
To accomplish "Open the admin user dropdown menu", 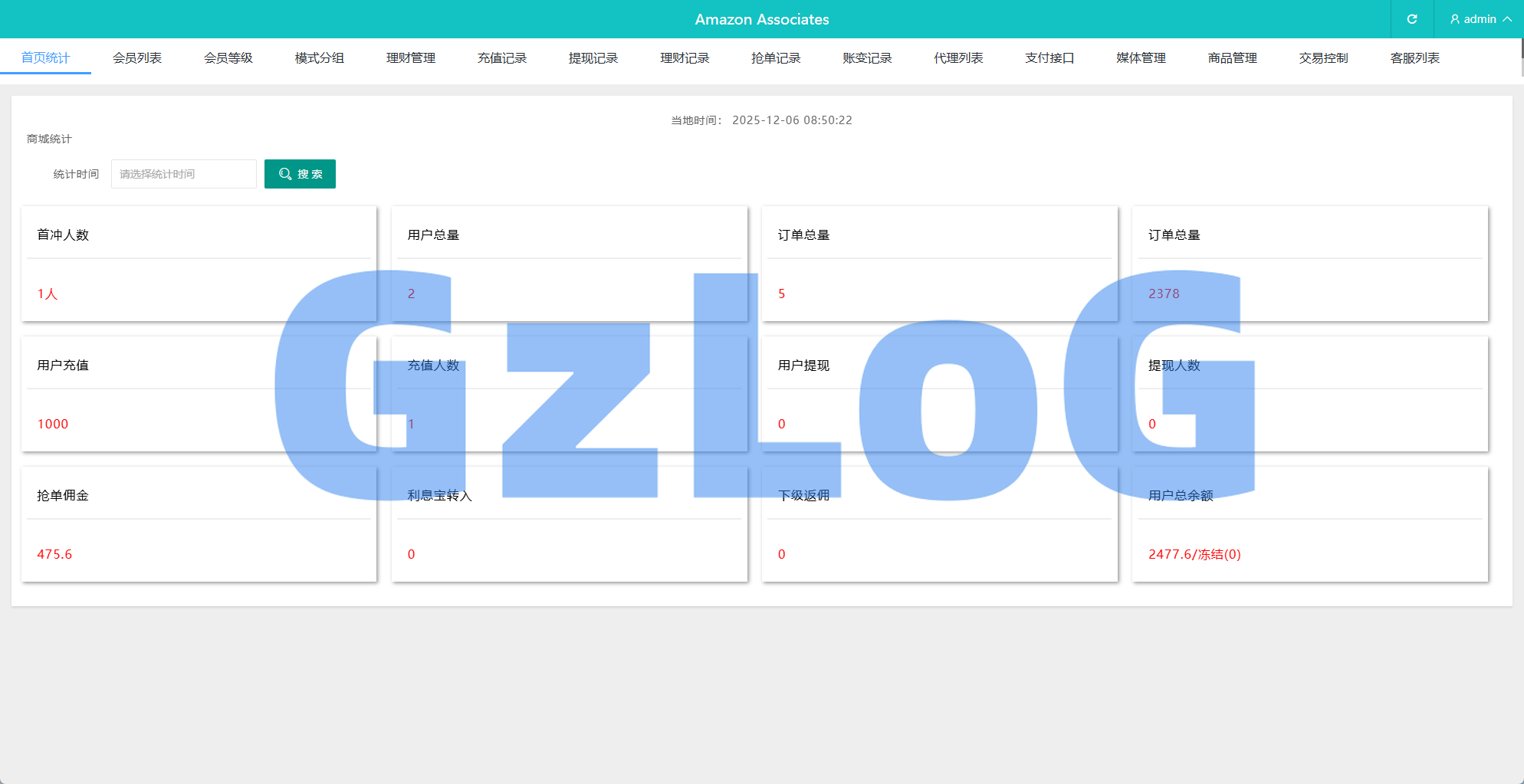I will 1480,19.
